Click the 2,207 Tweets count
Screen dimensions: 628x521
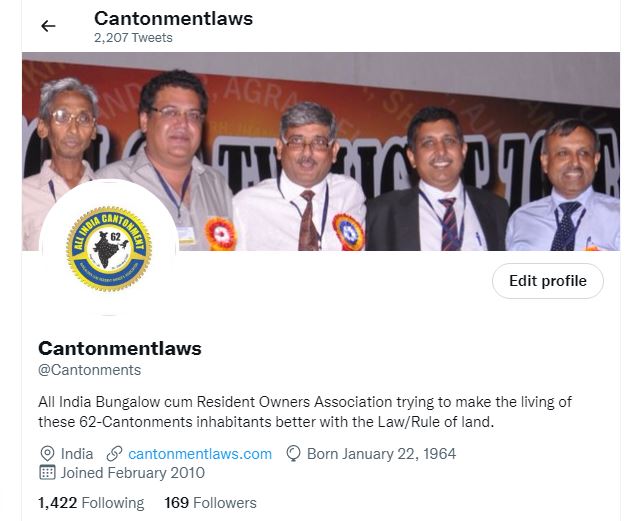(x=133, y=38)
